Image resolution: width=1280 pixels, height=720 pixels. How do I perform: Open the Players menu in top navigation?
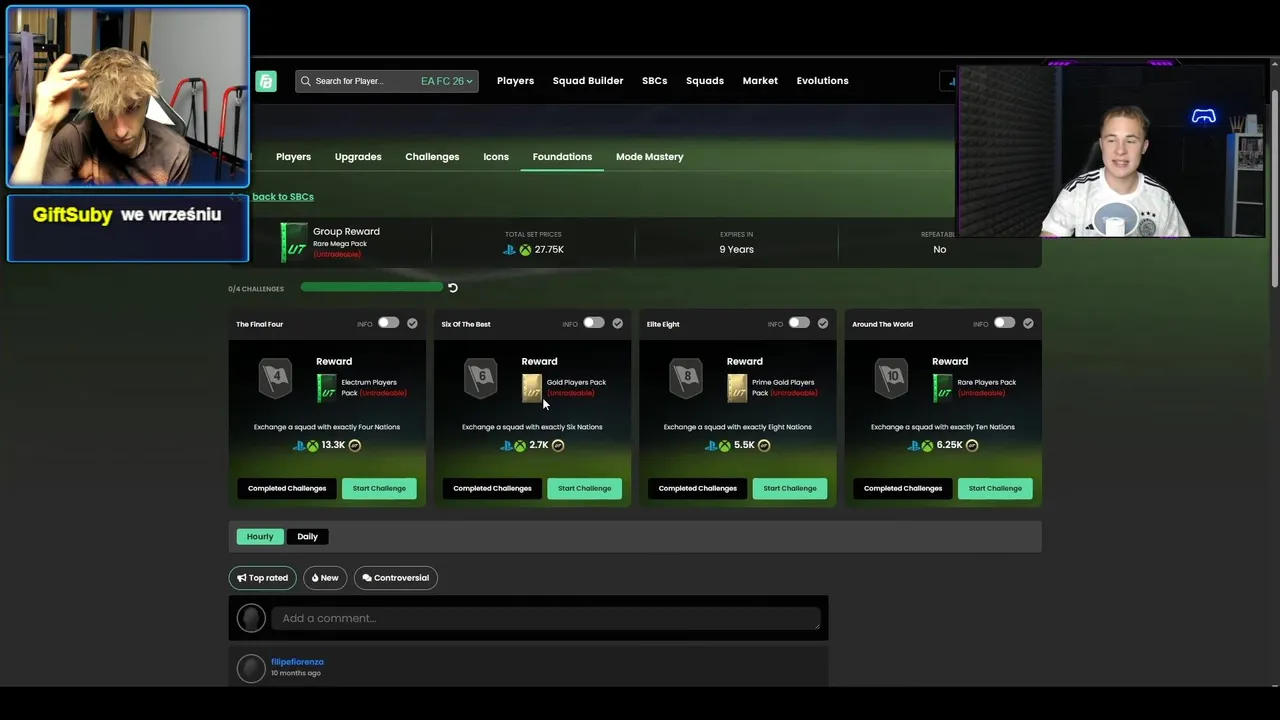coord(515,81)
